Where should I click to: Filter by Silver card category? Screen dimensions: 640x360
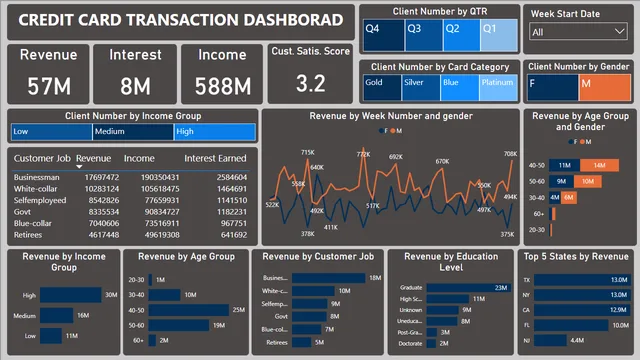point(421,87)
